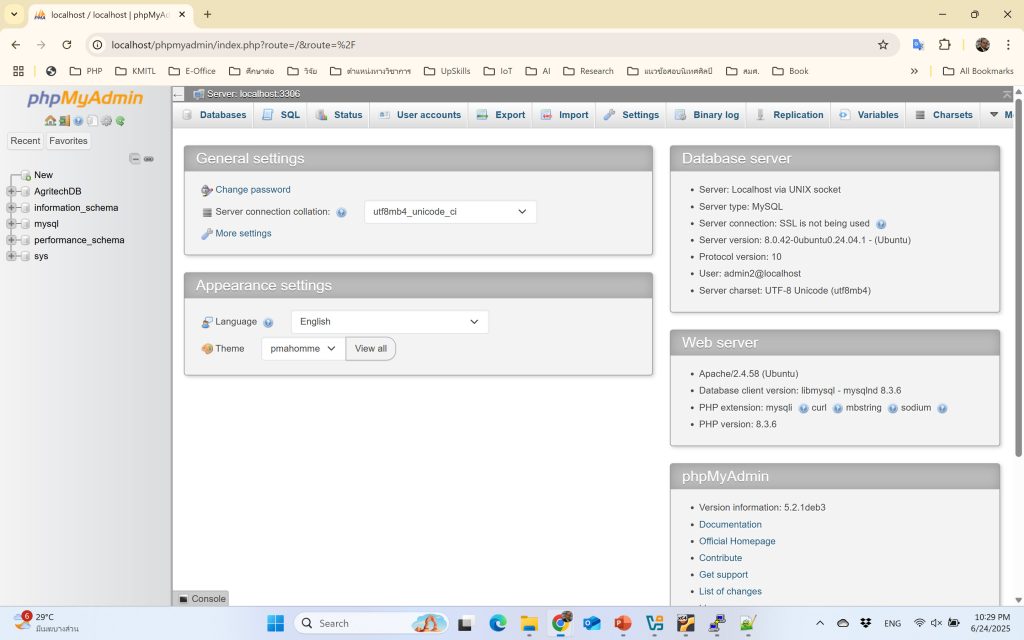Viewport: 1024px width, 640px height.
Task: Click help icon after SSL is not being used
Action: pos(881,224)
